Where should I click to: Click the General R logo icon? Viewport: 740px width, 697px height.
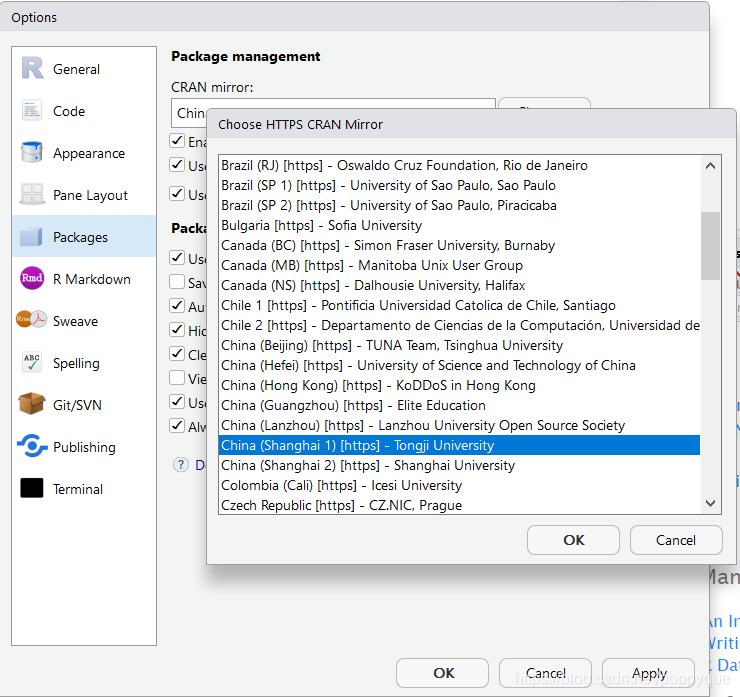[32, 68]
